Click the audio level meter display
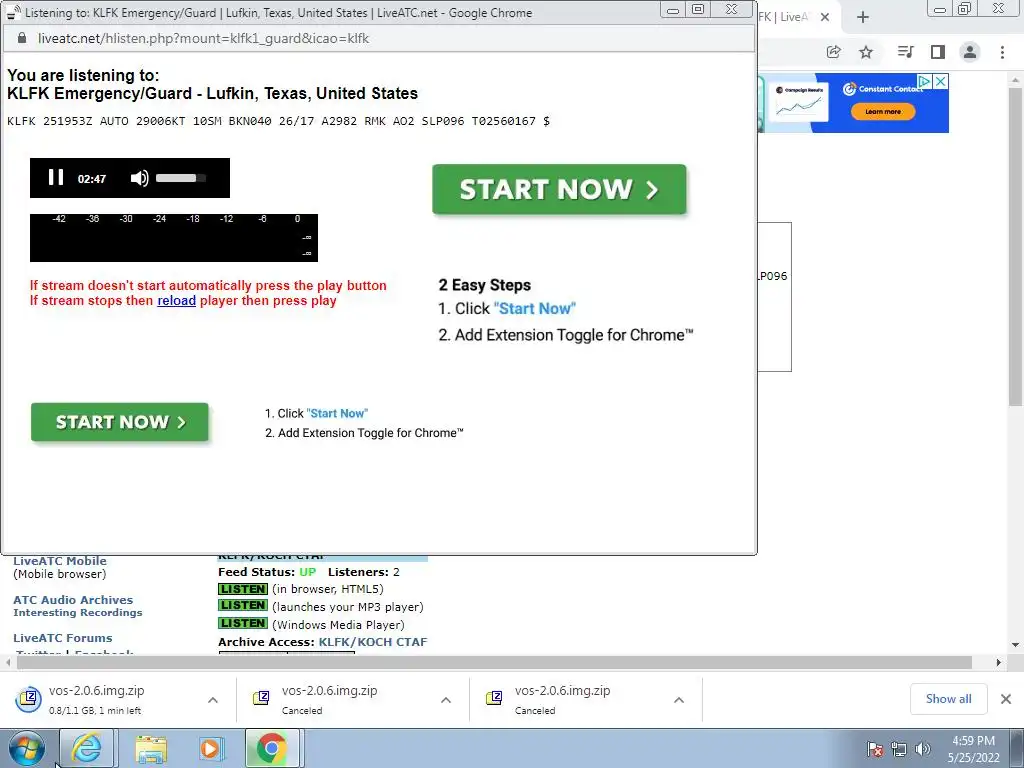 pos(174,238)
